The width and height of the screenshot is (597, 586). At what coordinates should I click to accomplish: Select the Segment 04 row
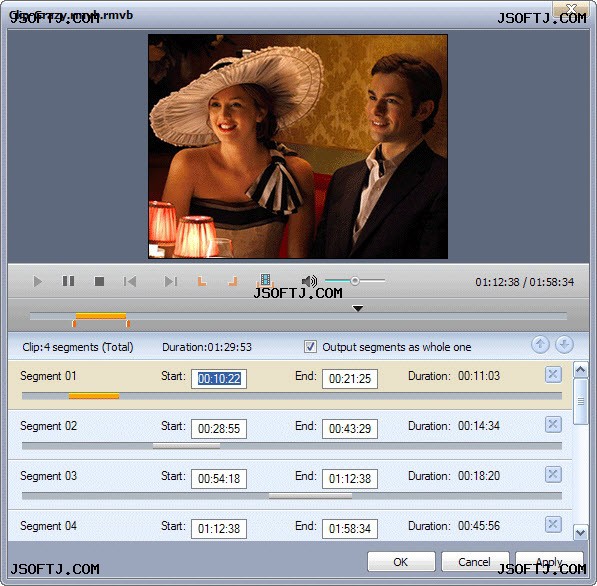pos(290,526)
